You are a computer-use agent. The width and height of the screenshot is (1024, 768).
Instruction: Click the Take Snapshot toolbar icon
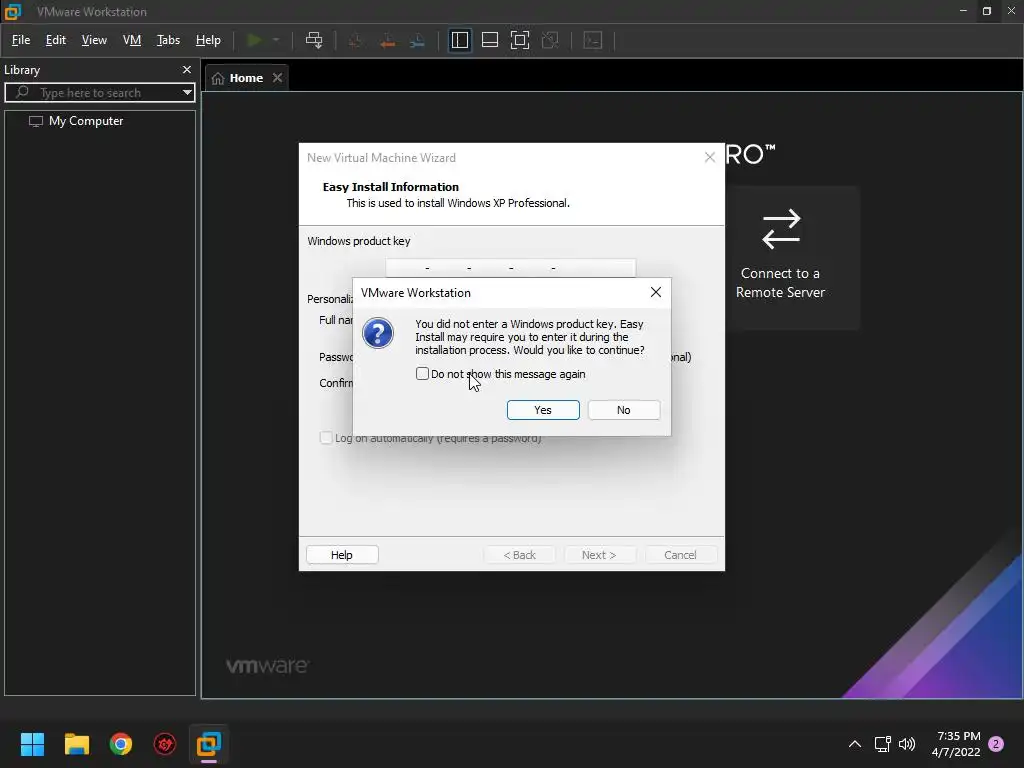coord(356,40)
